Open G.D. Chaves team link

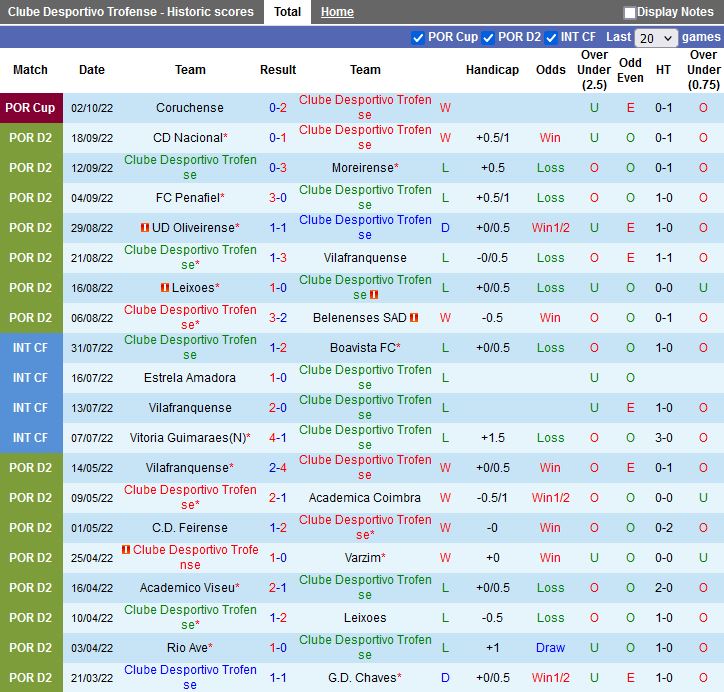[x=362, y=678]
